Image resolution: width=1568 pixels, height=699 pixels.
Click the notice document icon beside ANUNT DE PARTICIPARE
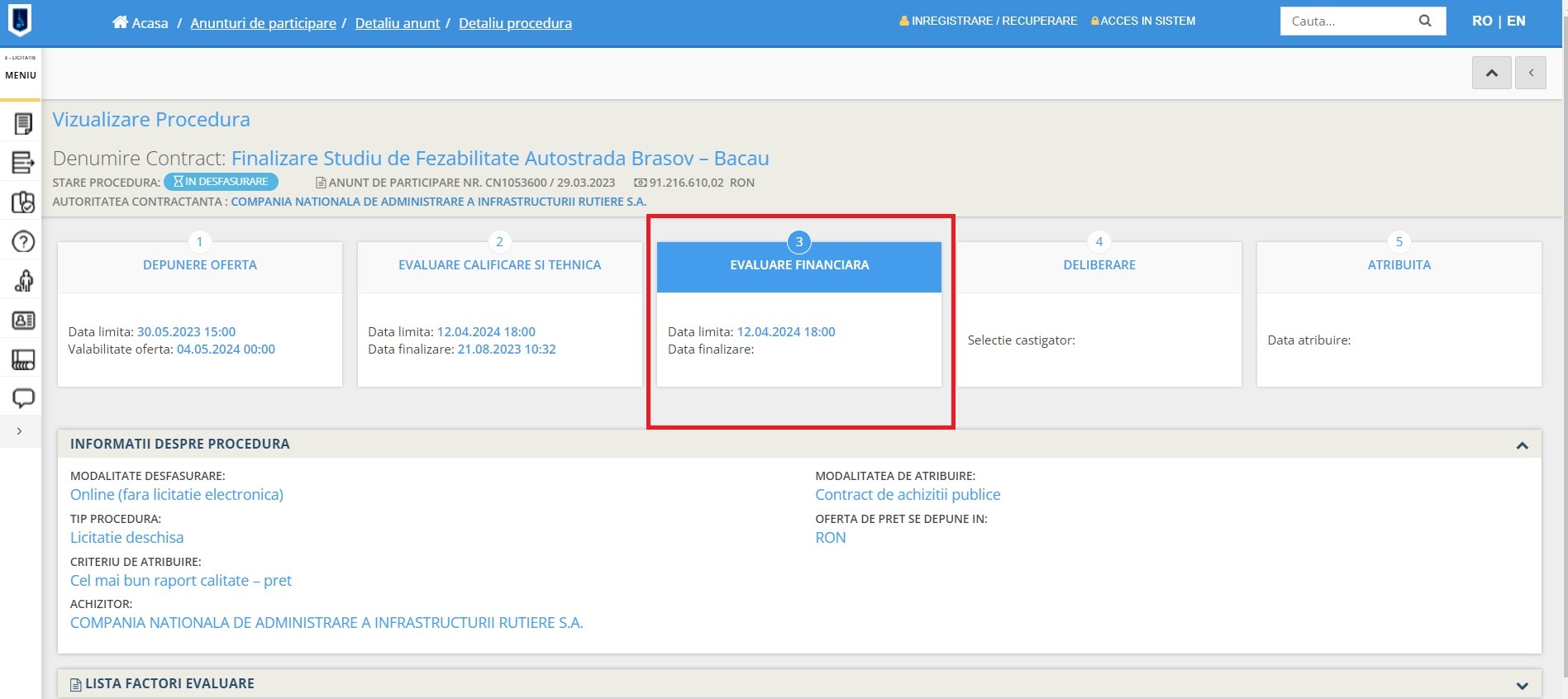point(322,183)
